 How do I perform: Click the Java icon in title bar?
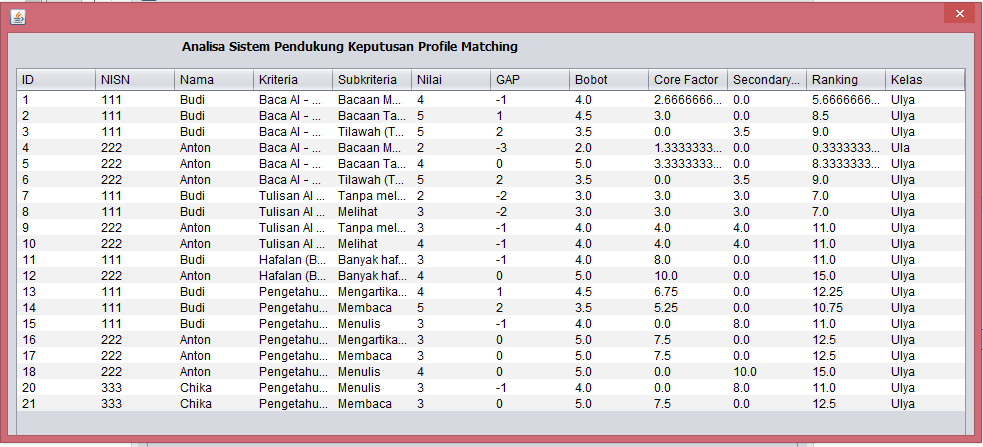click(x=18, y=17)
